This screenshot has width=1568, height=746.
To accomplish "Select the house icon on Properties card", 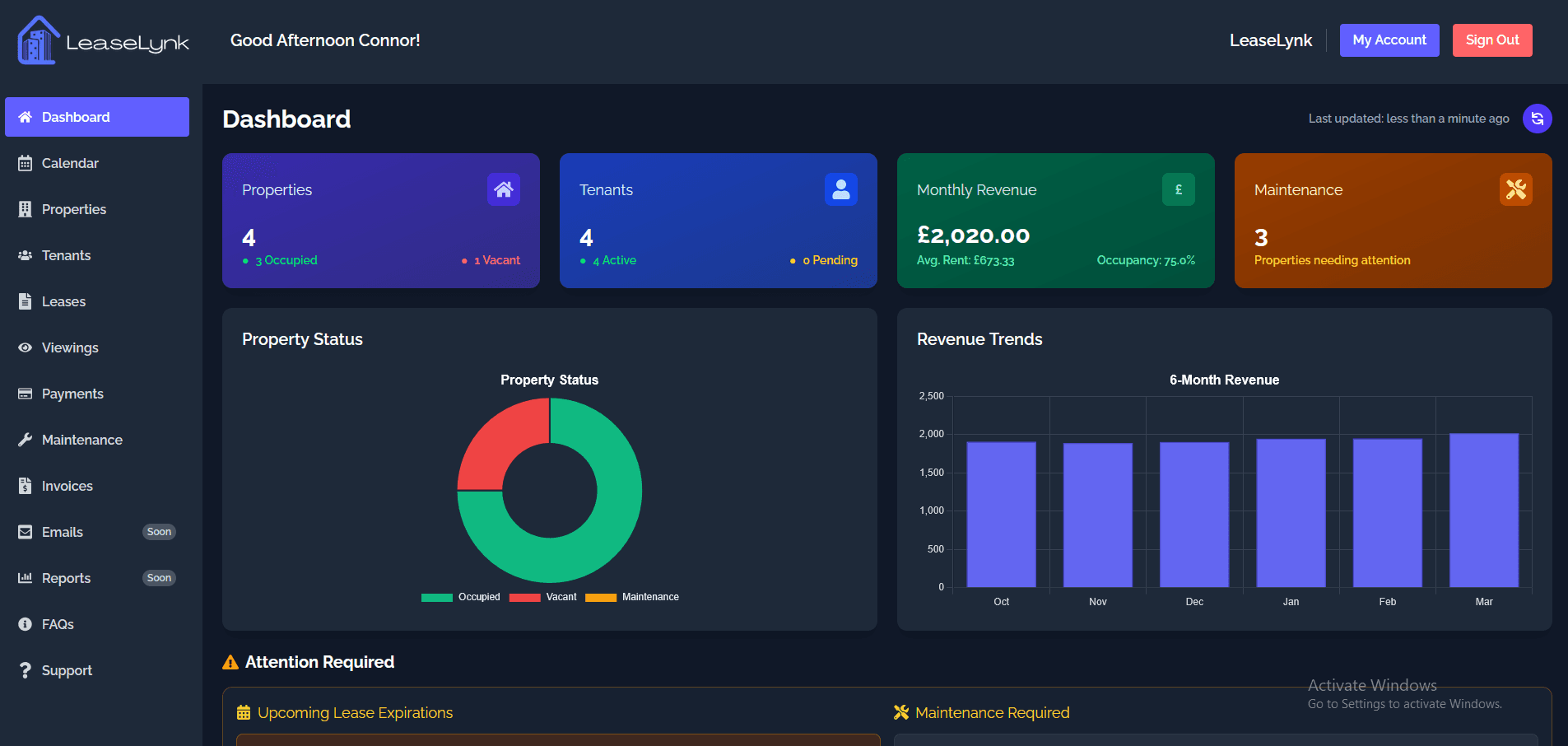I will pyautogui.click(x=503, y=189).
